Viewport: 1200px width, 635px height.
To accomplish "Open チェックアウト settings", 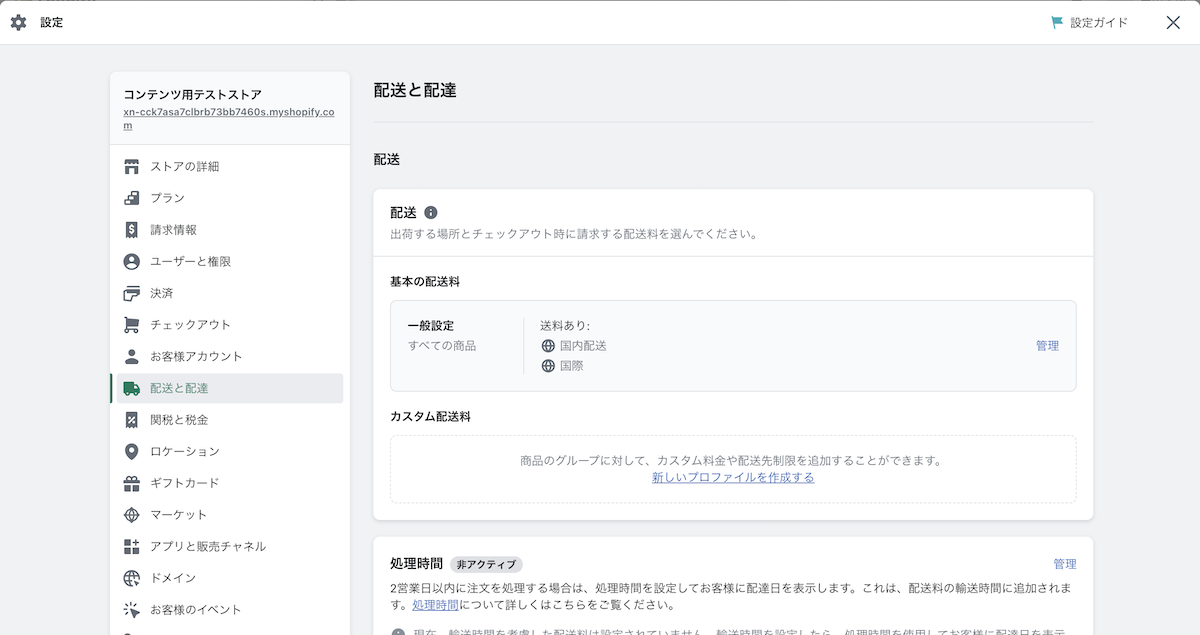I will [x=230, y=324].
